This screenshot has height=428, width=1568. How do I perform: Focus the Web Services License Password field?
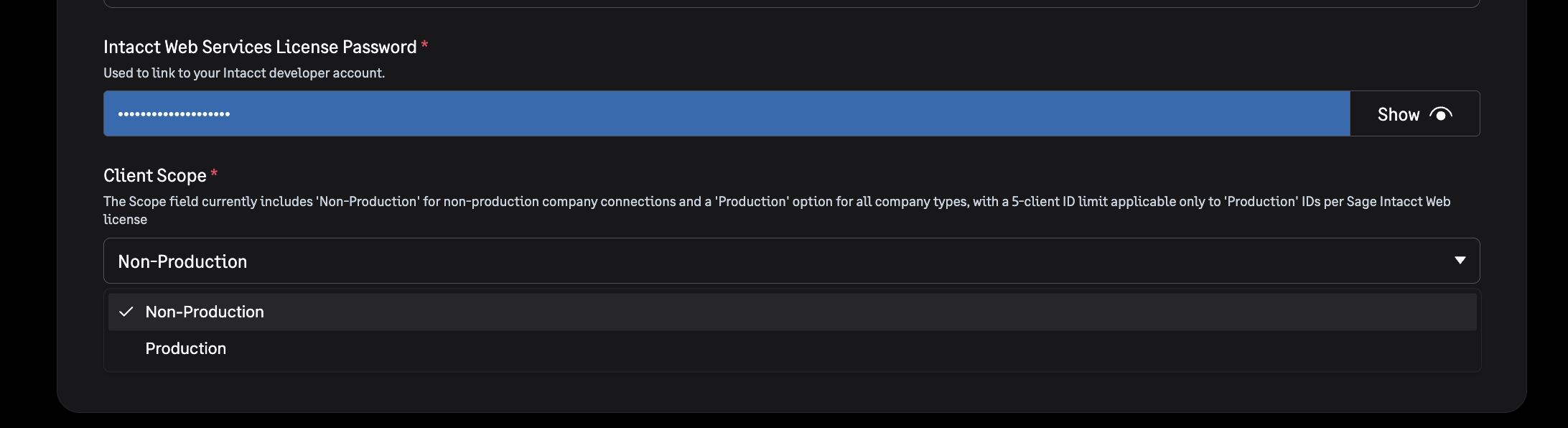click(718, 113)
